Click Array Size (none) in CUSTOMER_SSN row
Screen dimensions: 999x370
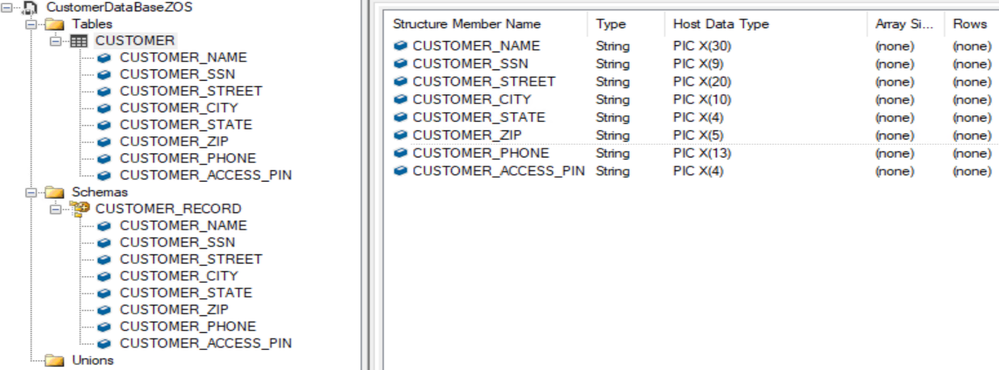pos(895,64)
